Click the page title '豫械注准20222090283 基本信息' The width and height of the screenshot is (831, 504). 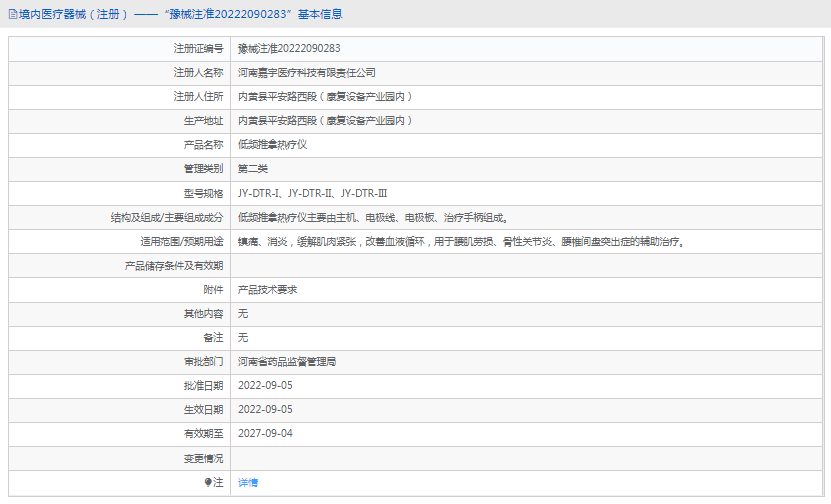[253, 14]
